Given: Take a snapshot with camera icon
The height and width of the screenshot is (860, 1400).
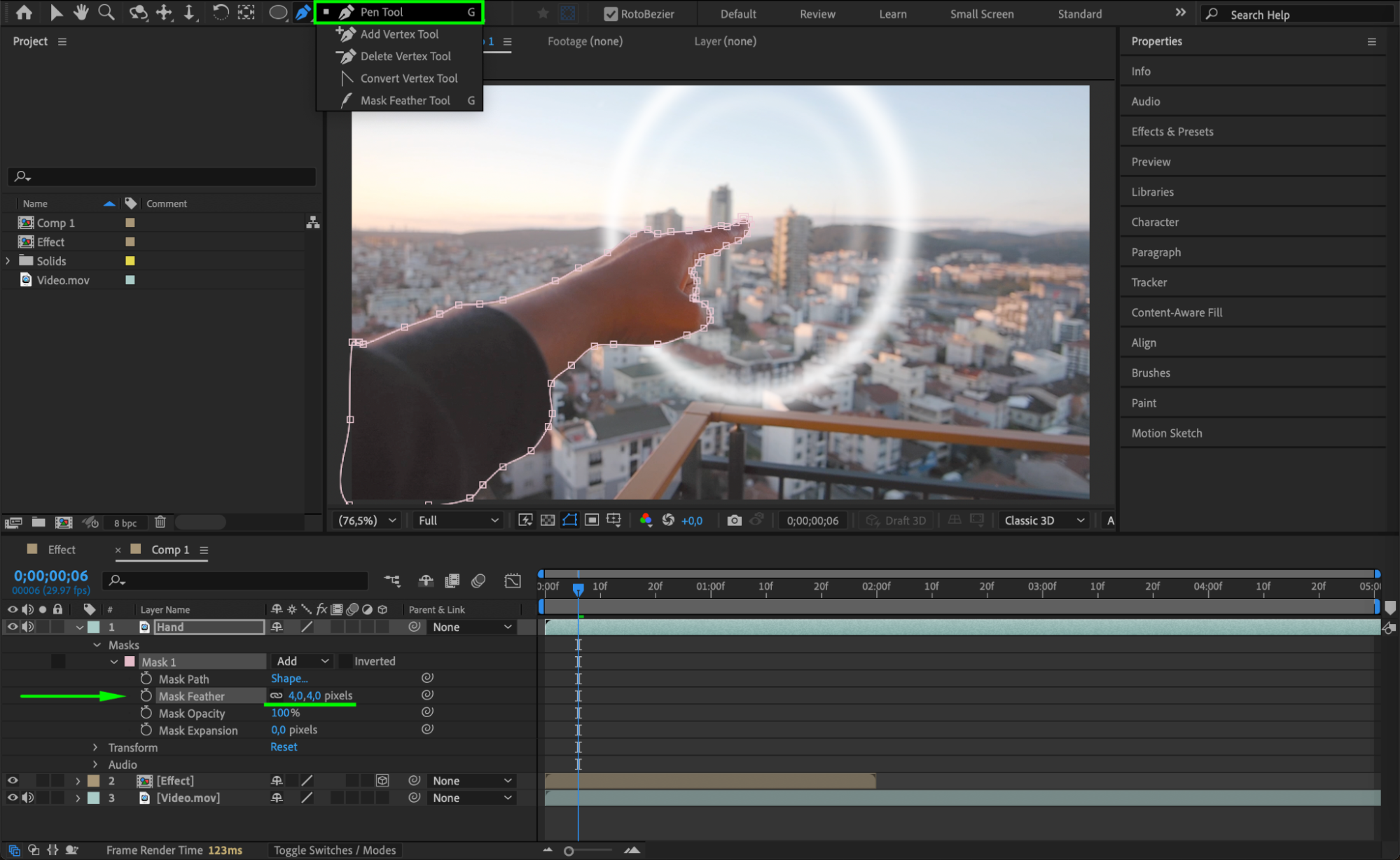Looking at the screenshot, I should [733, 520].
